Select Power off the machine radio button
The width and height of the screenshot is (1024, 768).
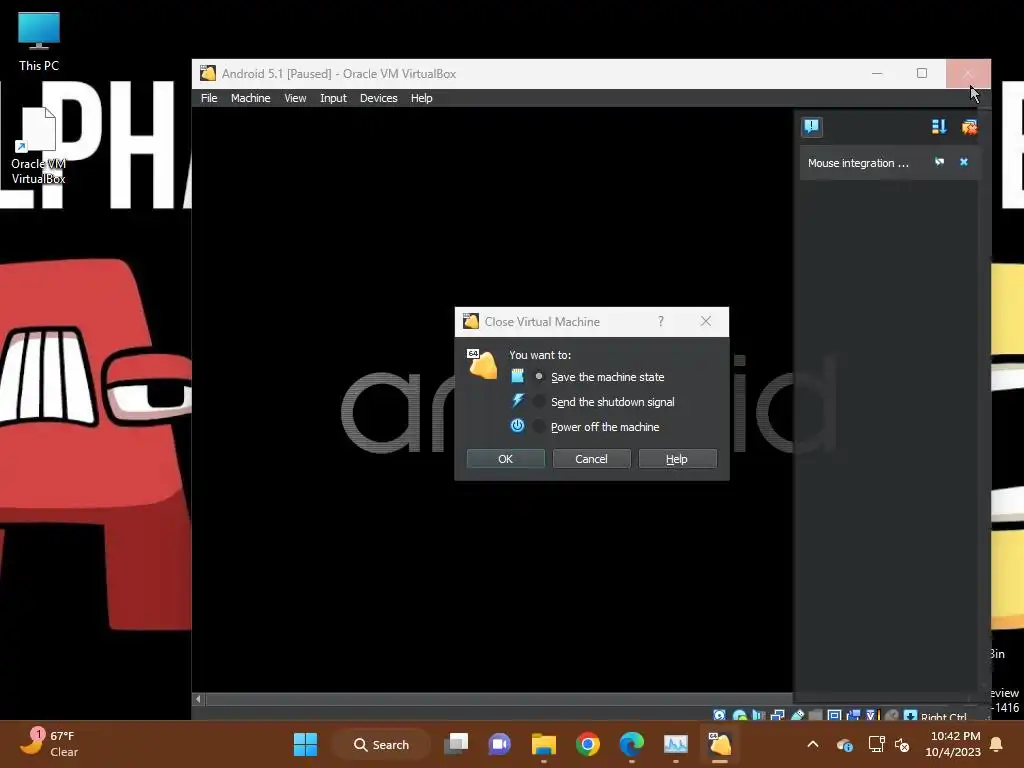point(539,426)
